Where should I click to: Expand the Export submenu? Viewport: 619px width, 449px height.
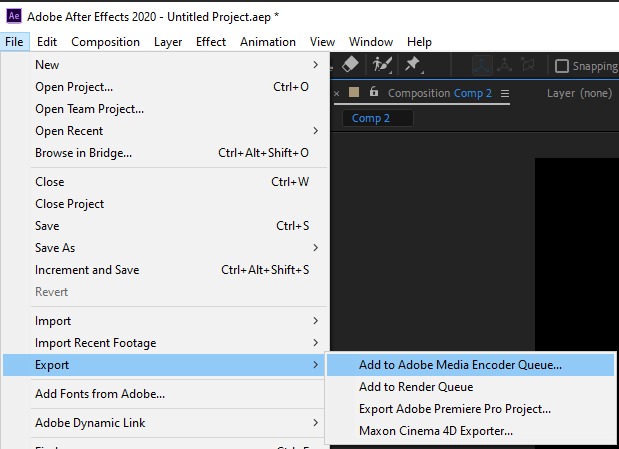(166, 365)
